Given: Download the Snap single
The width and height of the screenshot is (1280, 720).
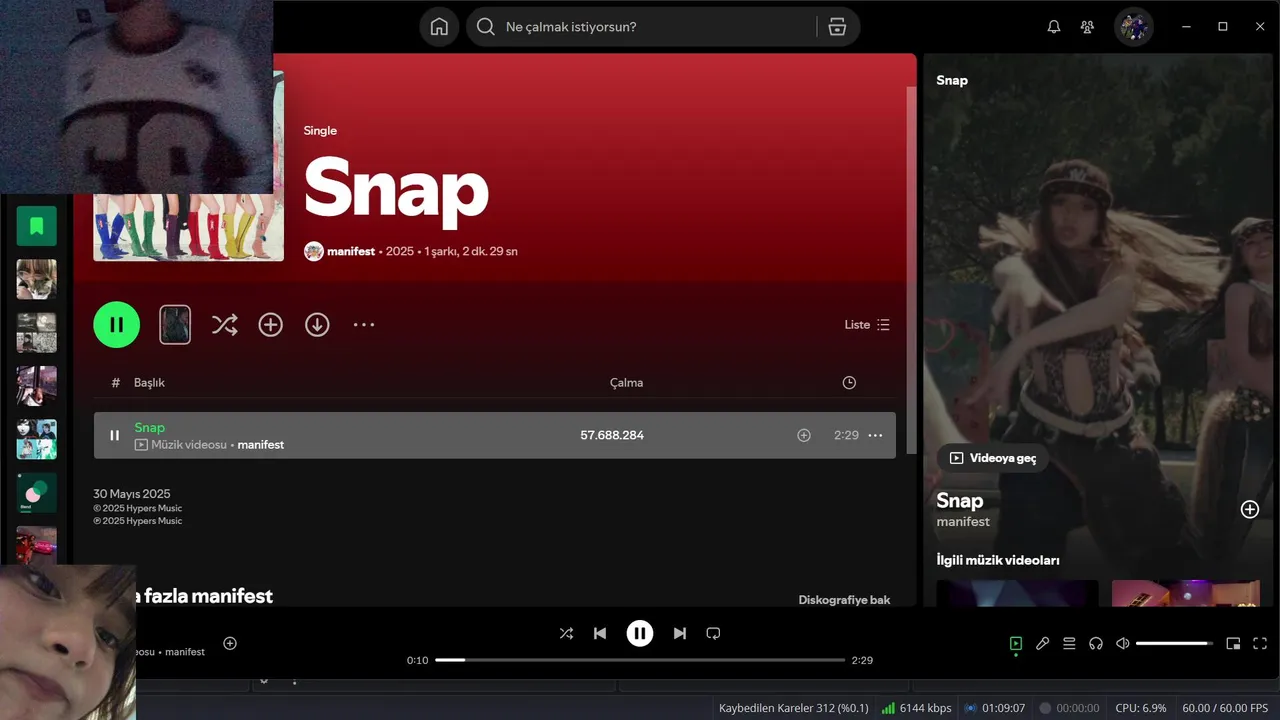Looking at the screenshot, I should pyautogui.click(x=317, y=324).
